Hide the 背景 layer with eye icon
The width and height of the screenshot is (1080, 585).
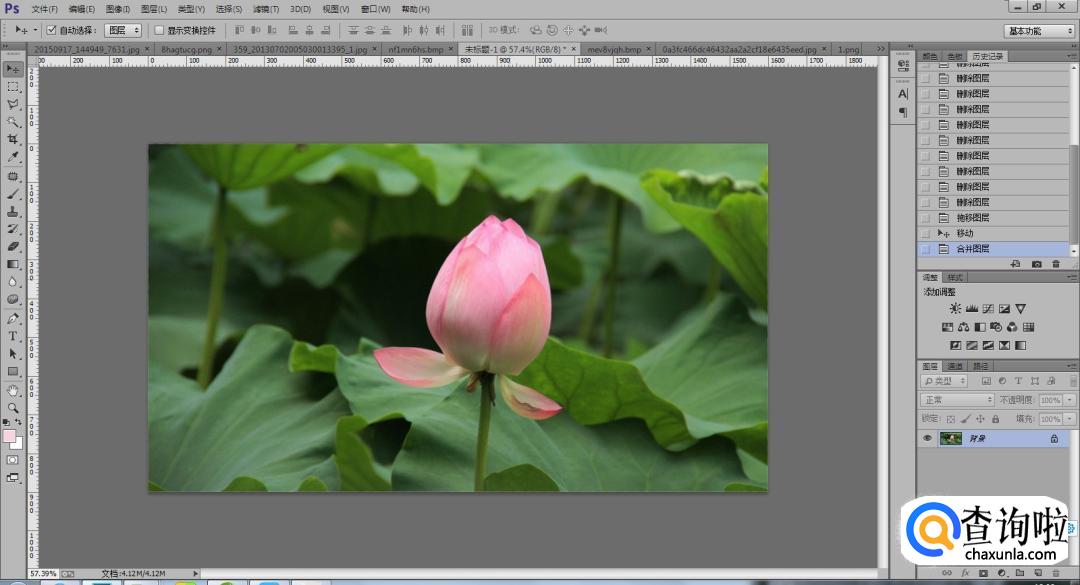coord(927,438)
